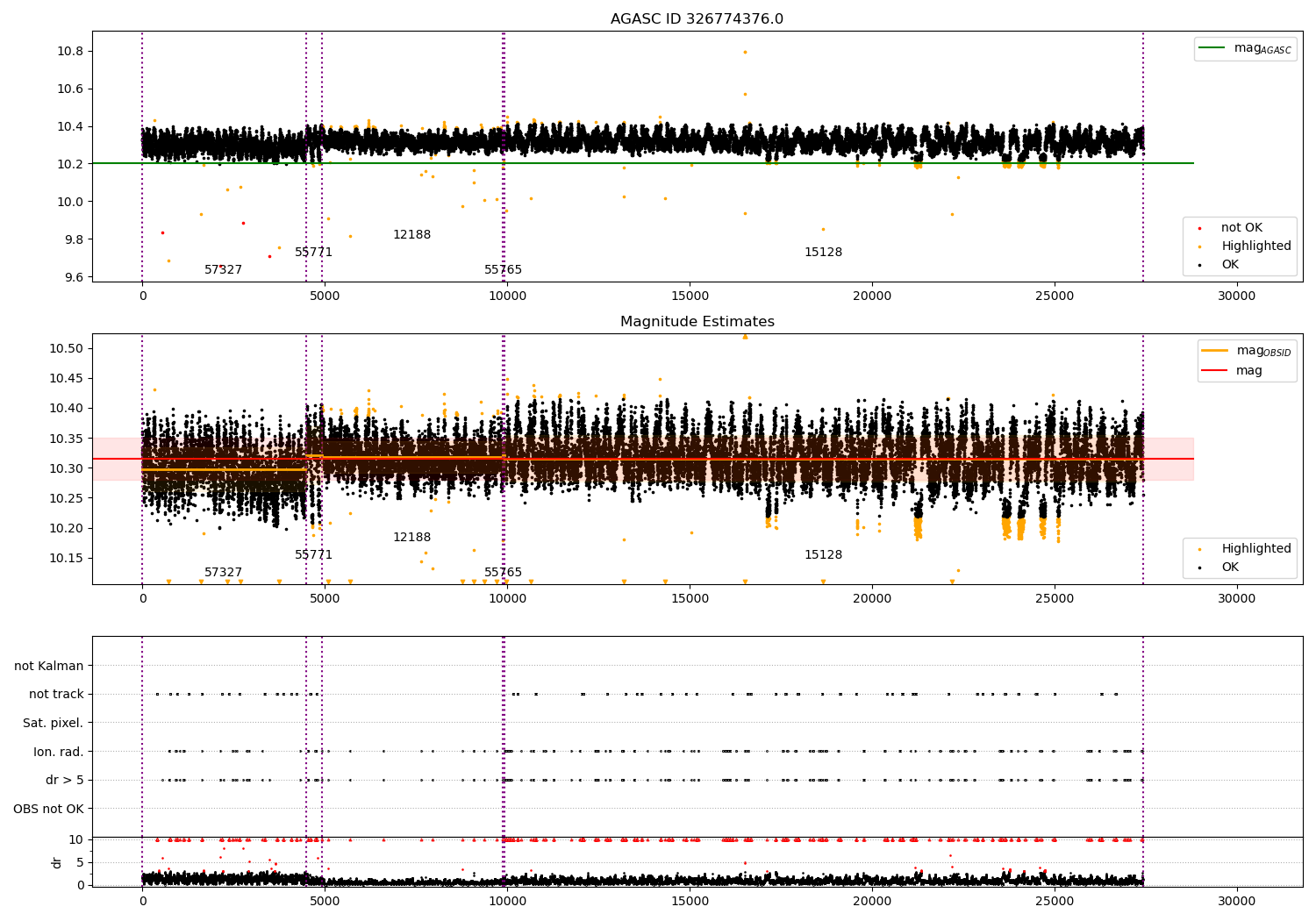
Task: Click the 55765 annotation in middle plot
Action: pyautogui.click(x=503, y=573)
